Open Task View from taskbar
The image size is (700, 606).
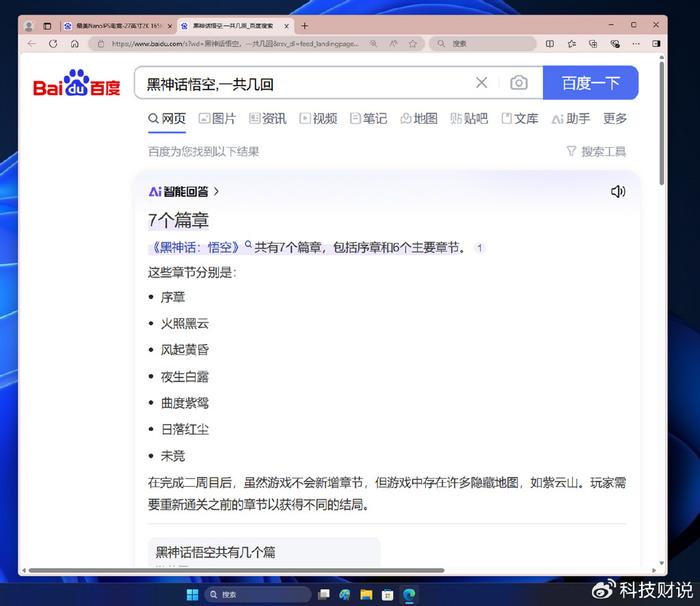point(324,594)
